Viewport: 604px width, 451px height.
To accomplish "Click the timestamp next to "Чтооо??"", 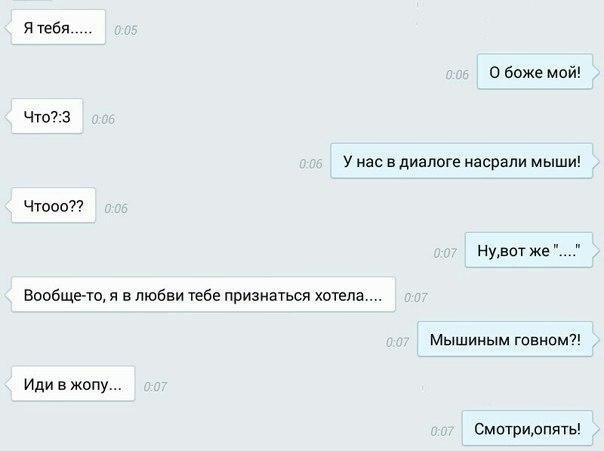I will [116, 209].
